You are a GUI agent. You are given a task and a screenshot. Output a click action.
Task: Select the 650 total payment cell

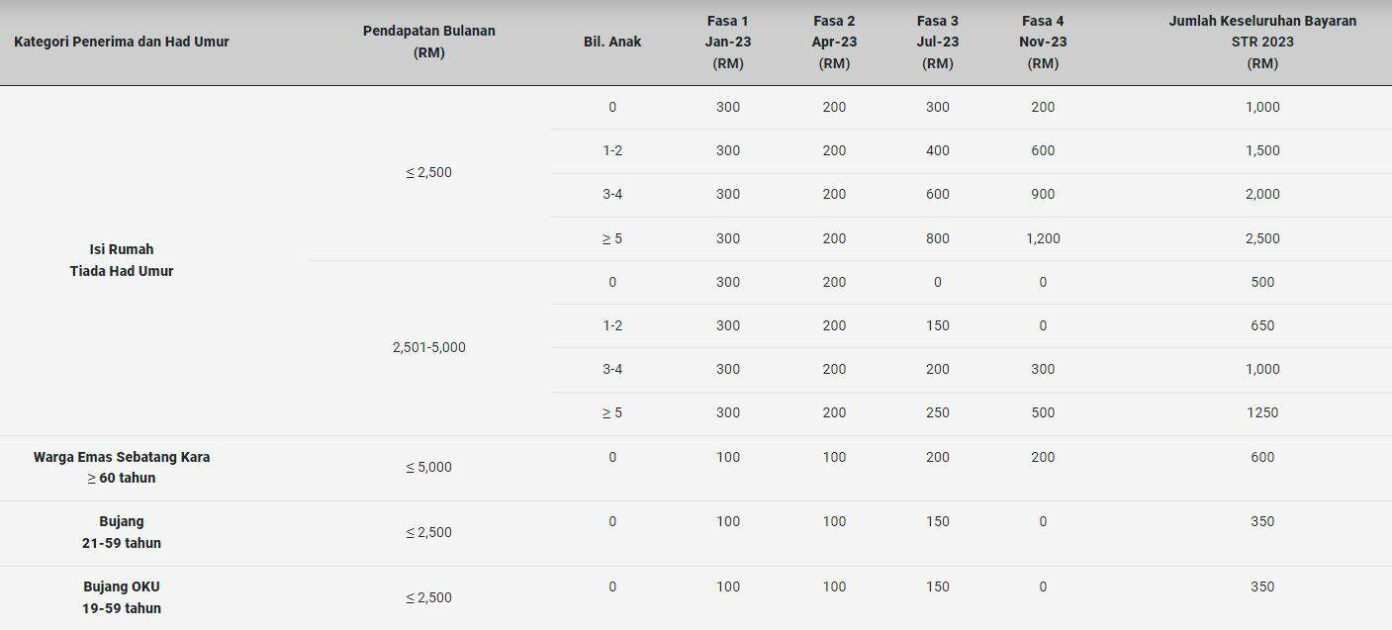(x=1263, y=325)
